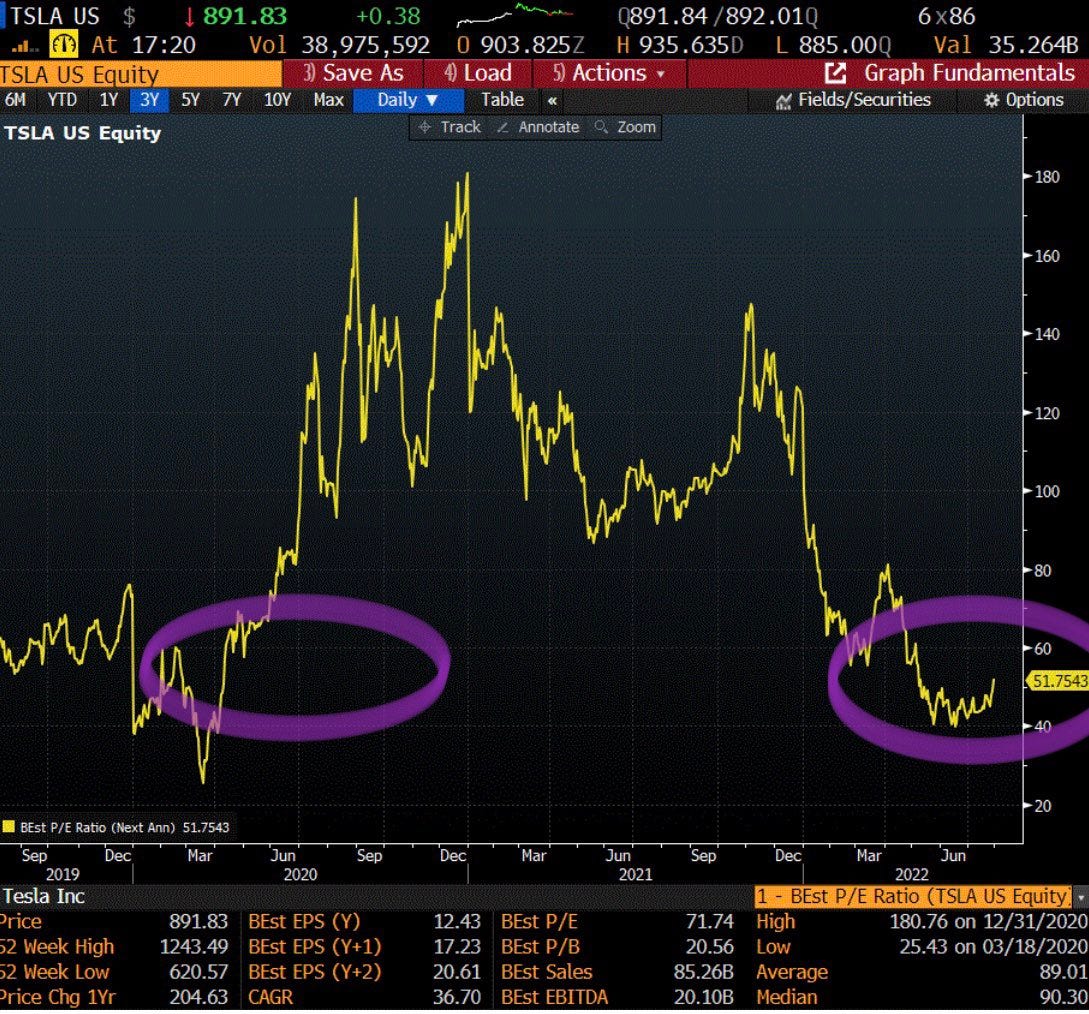The height and width of the screenshot is (1014, 1089).
Task: Select the 3Y range tab
Action: [149, 101]
